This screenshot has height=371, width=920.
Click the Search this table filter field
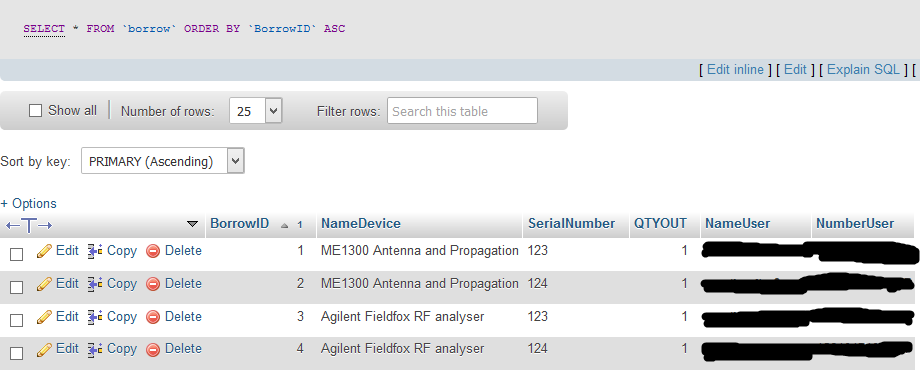(462, 110)
